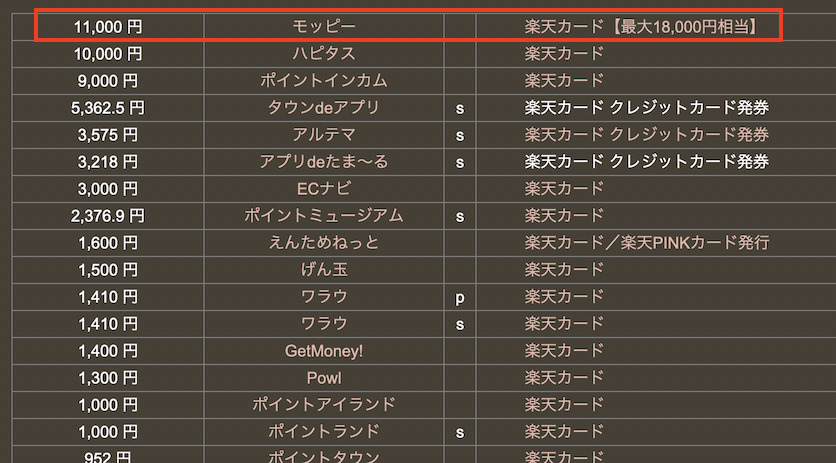
Task: Click the ポイントミュージアム link
Action: tap(324, 215)
